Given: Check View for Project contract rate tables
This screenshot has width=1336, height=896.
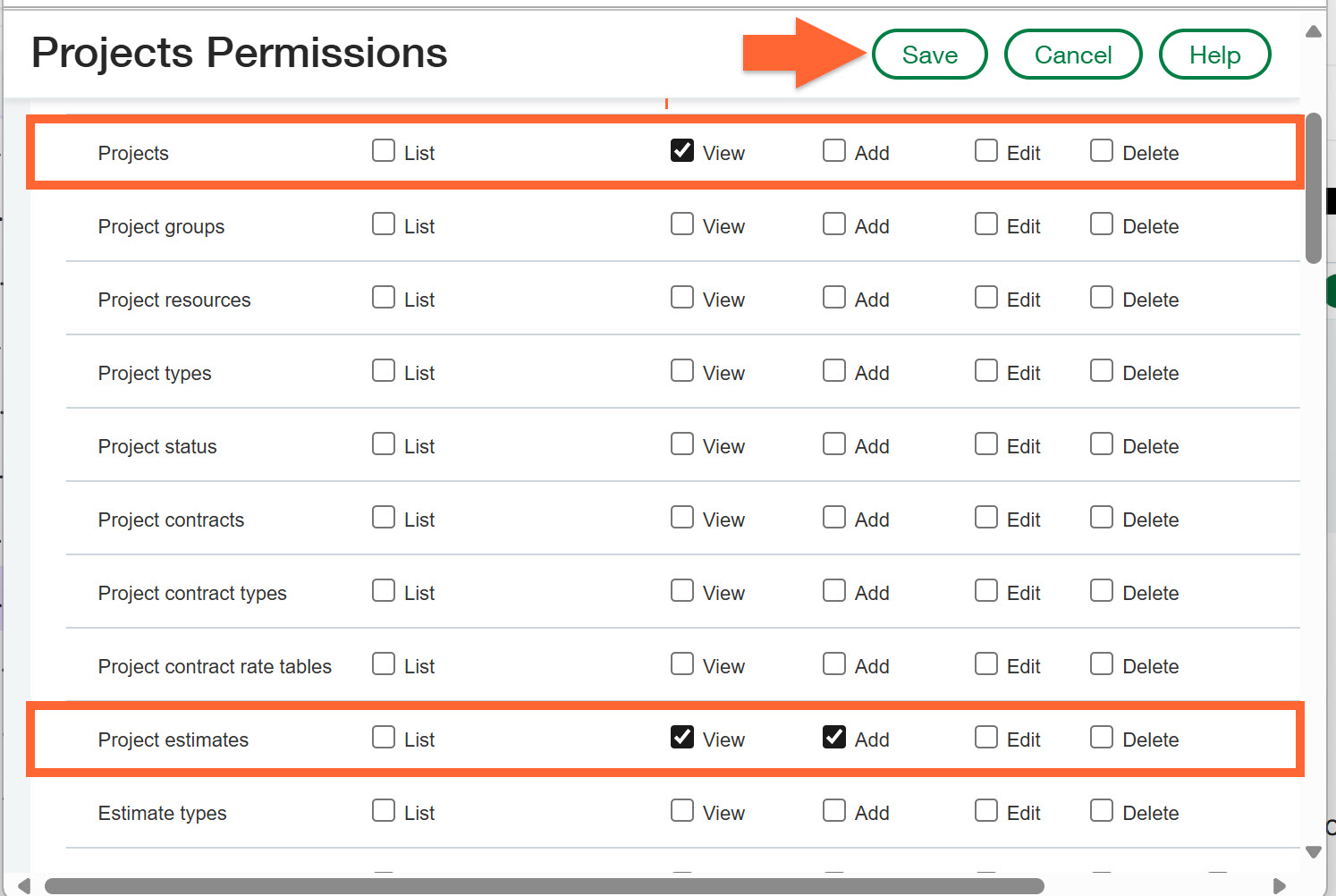Looking at the screenshot, I should 682,664.
